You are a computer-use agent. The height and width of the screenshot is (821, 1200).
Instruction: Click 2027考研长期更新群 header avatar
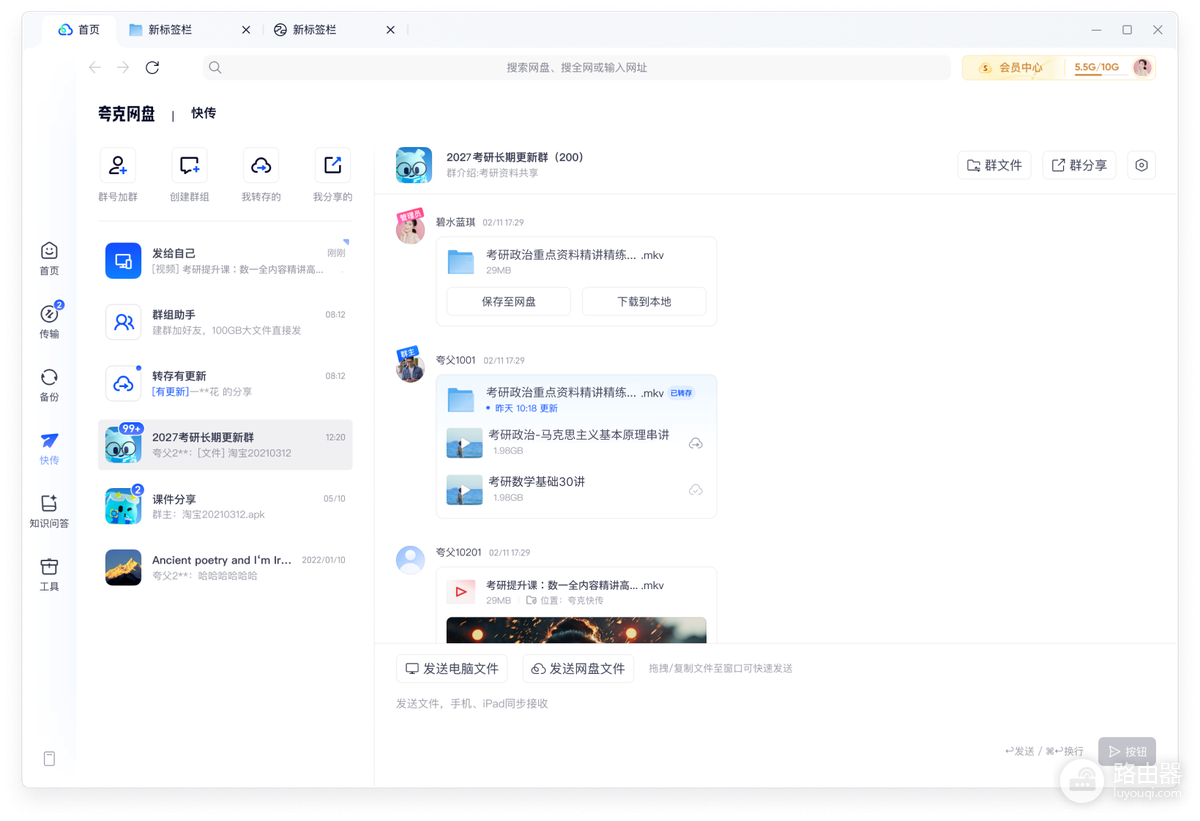413,165
